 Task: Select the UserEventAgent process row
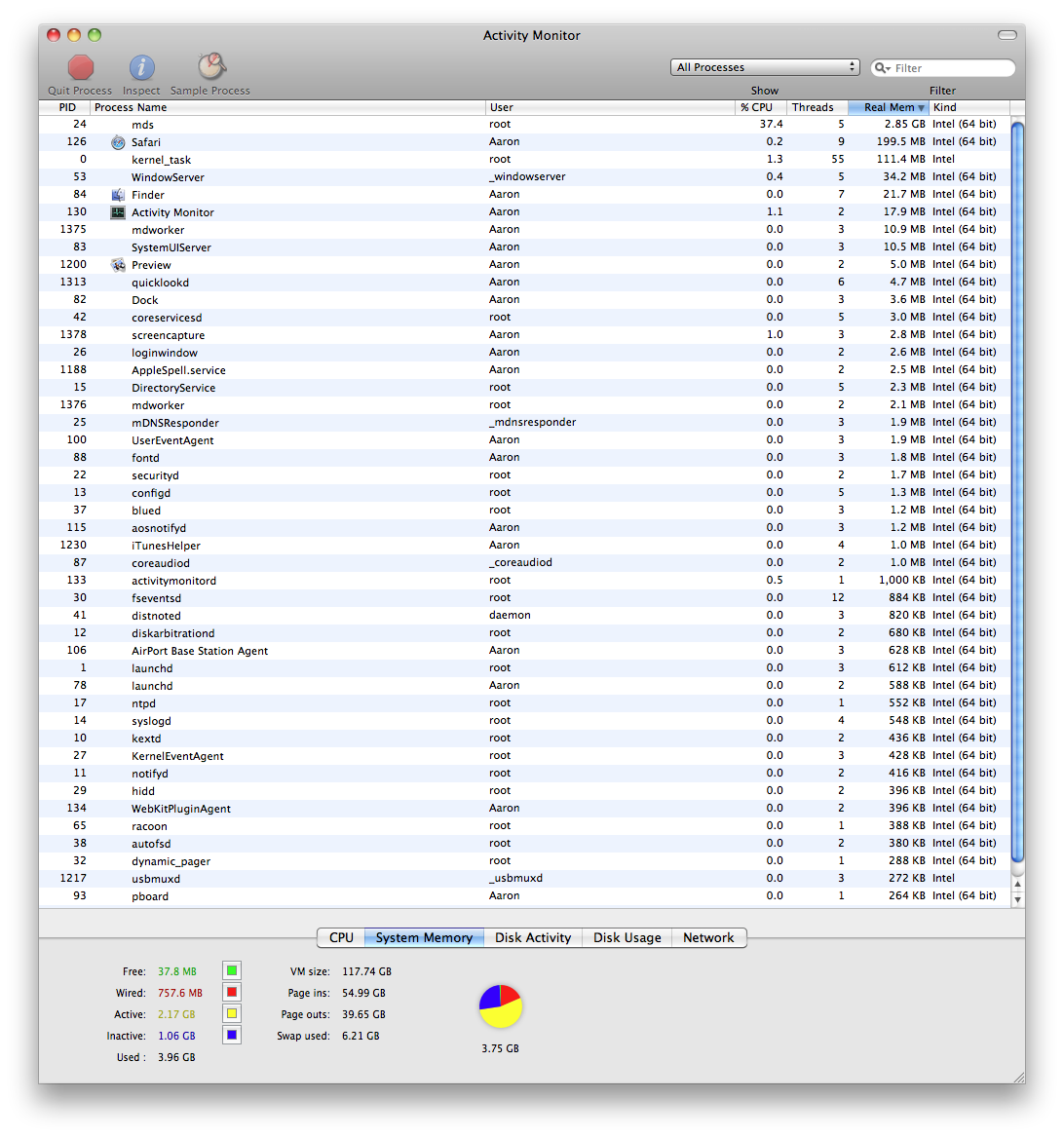(524, 440)
